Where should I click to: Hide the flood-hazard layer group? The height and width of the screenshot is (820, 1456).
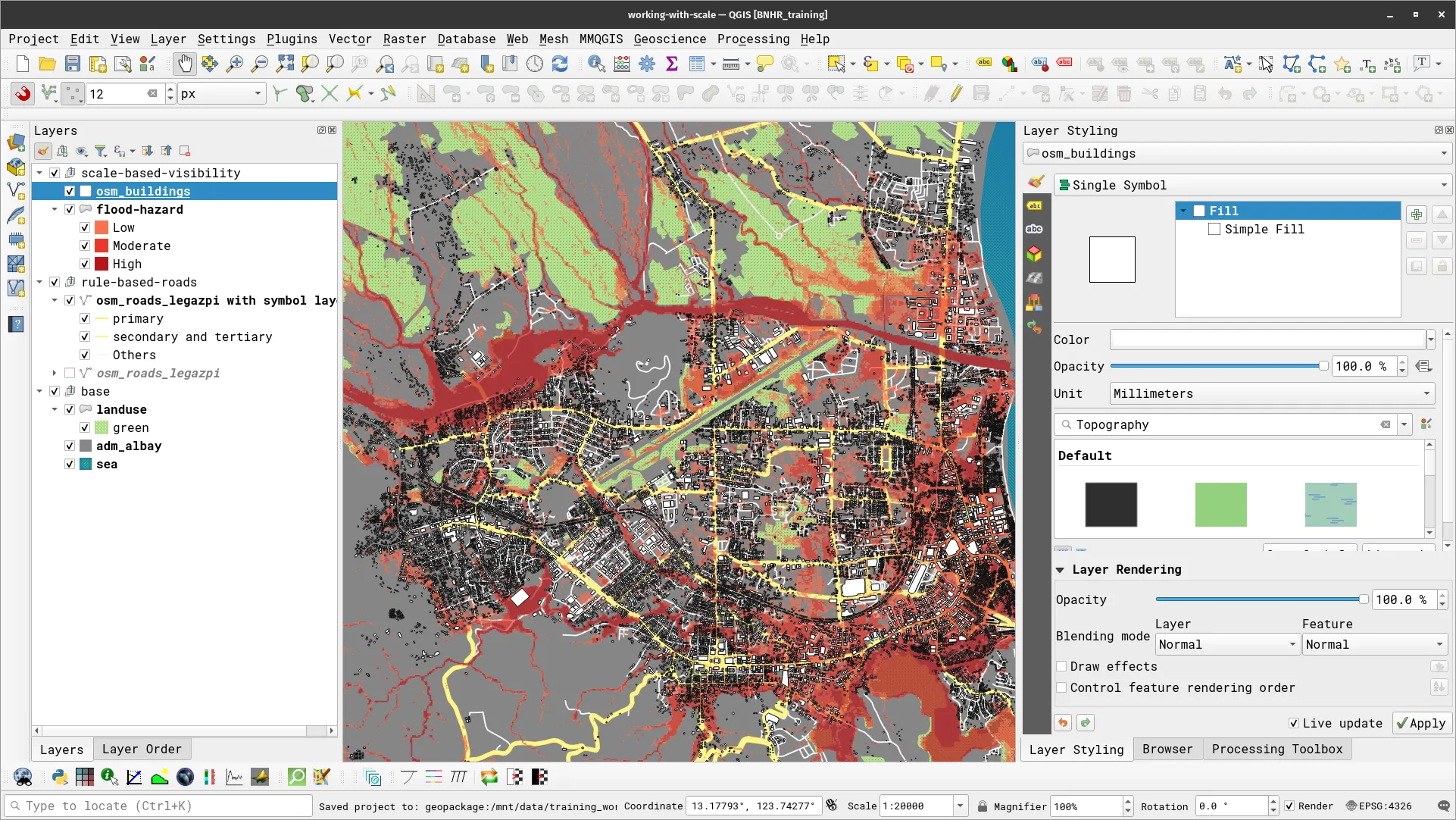69,209
